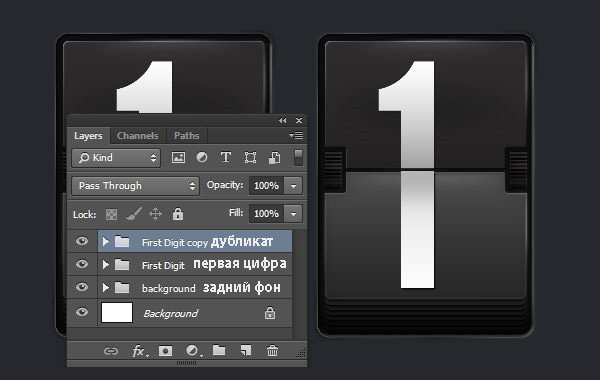Open the Pass Through blend mode dropdown
The width and height of the screenshot is (600, 380).
pos(135,186)
